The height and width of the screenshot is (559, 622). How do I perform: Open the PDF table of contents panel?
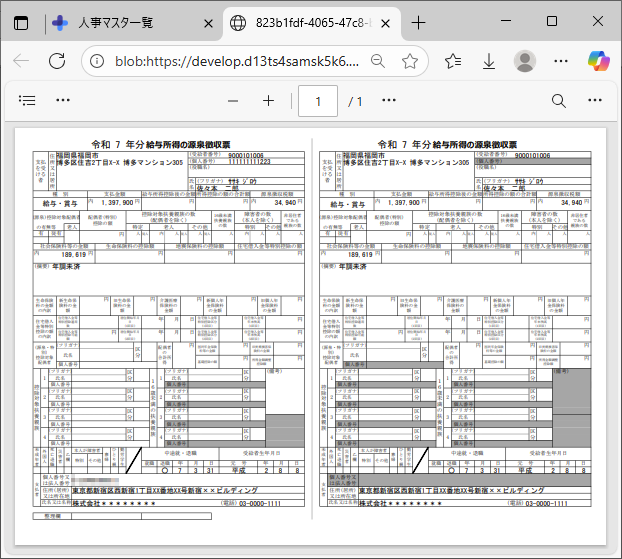tap(27, 101)
